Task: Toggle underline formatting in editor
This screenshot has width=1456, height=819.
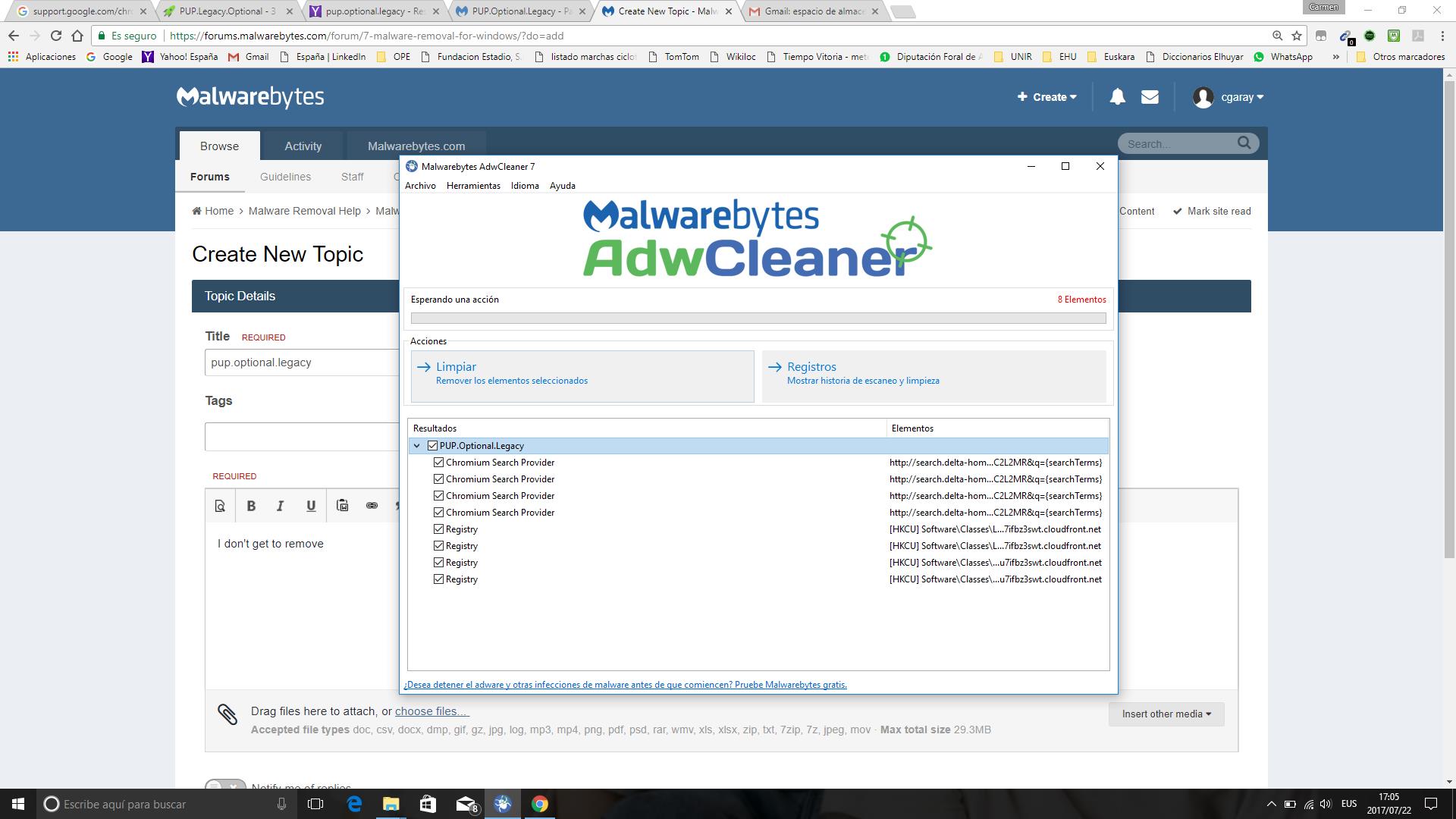Action: pyautogui.click(x=310, y=506)
